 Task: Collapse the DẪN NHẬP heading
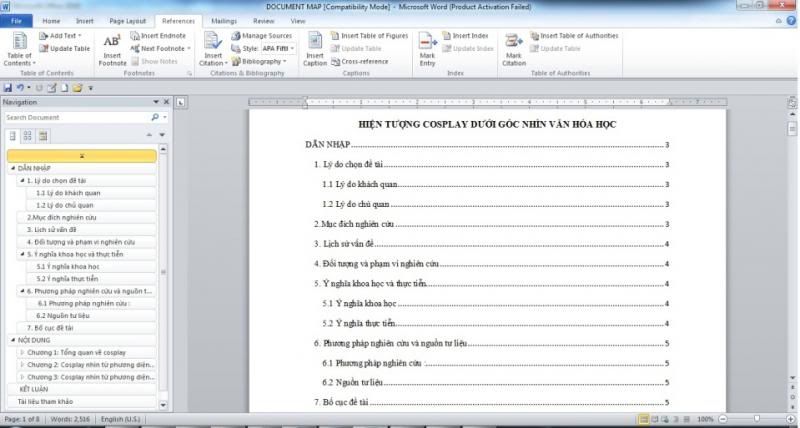tap(11, 168)
